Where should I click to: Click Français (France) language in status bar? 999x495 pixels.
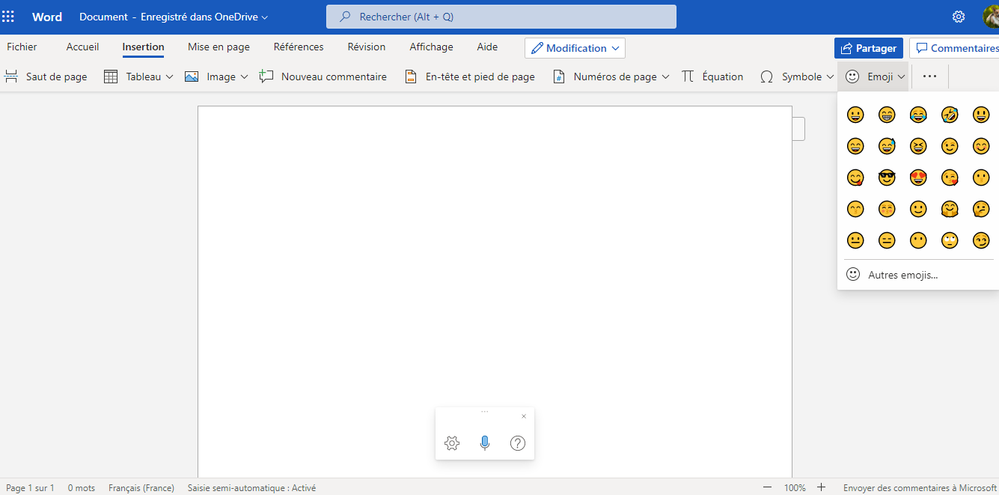141,488
